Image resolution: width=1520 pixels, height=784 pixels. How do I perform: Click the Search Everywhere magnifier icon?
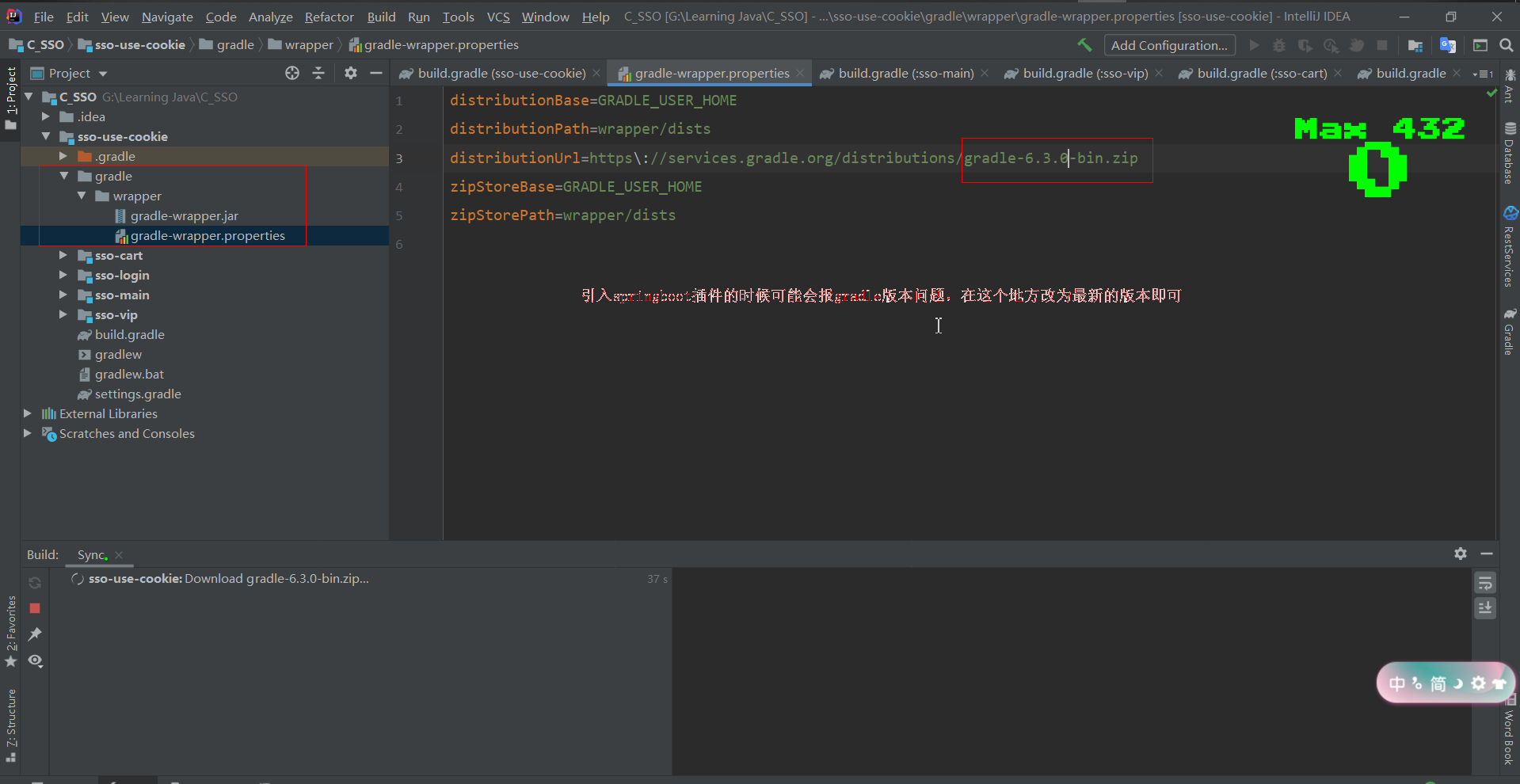(1506, 45)
